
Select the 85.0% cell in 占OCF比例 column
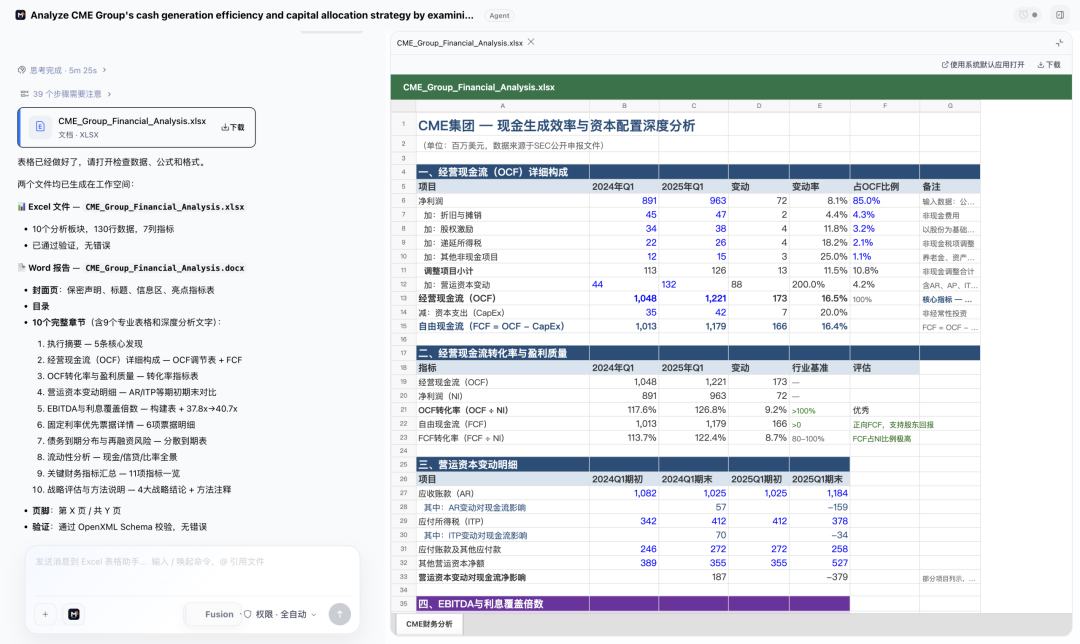click(x=884, y=201)
